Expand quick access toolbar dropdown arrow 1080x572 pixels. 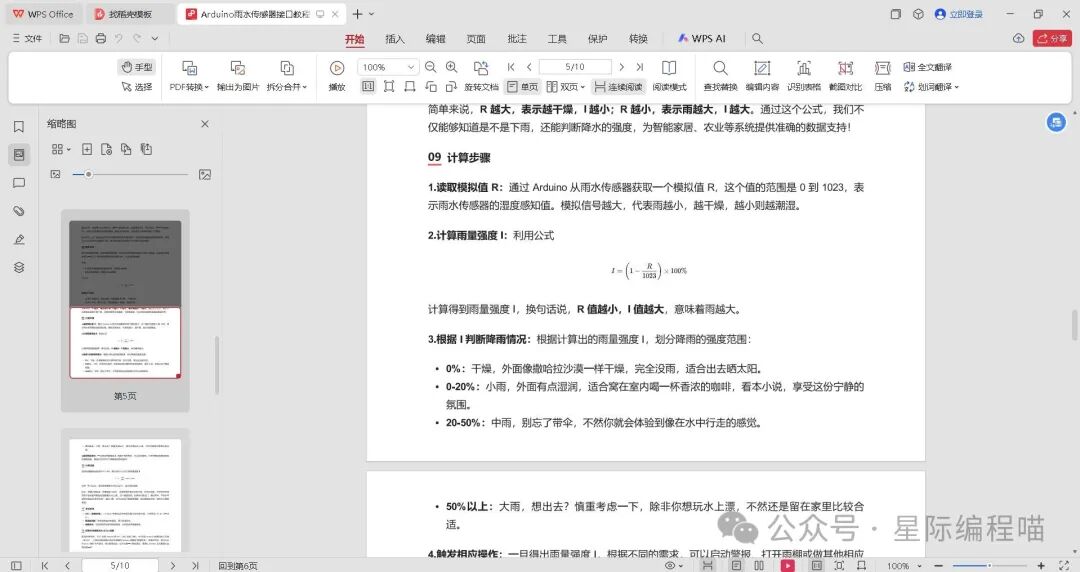155,39
